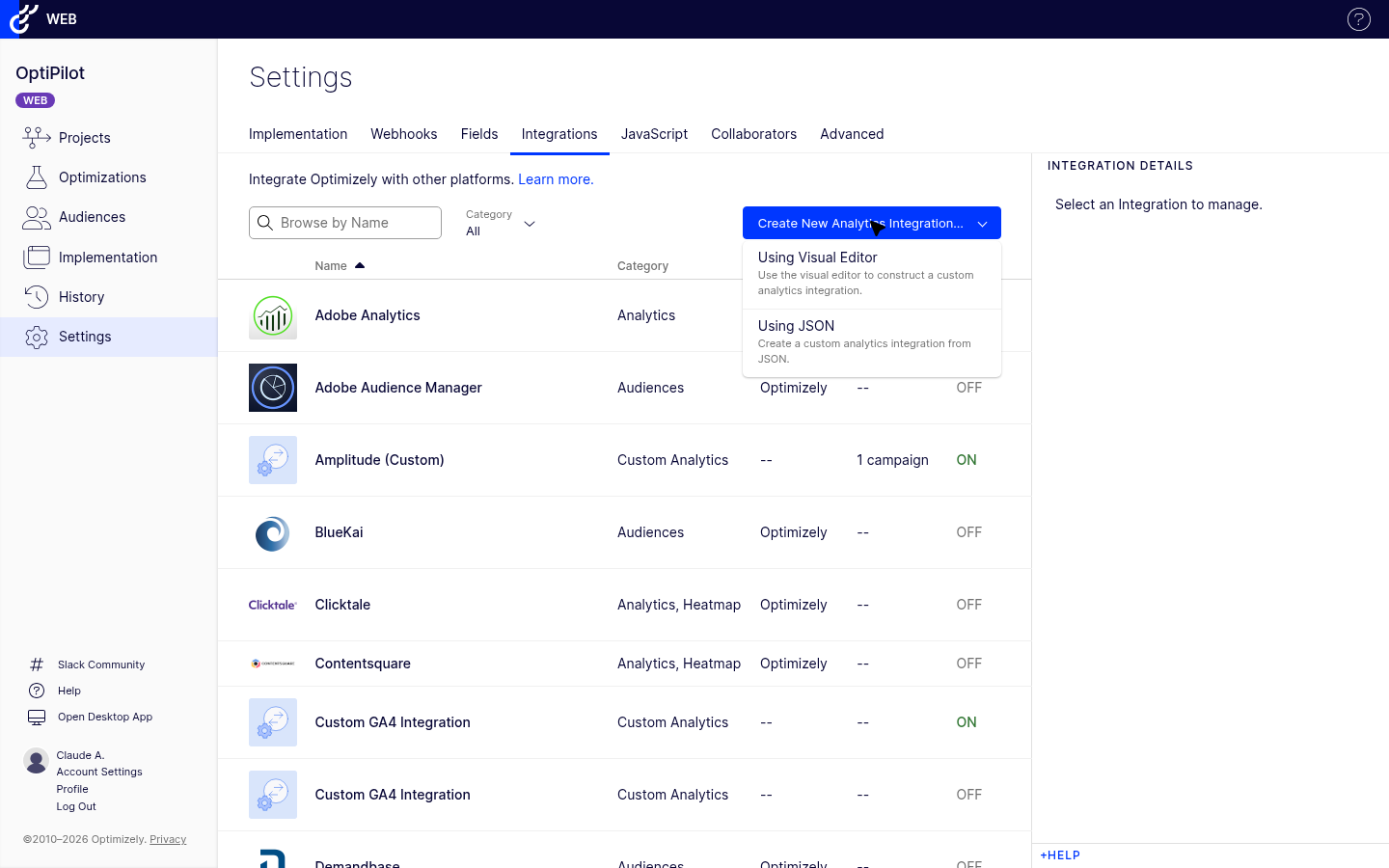
Task: Click the Adobe Audience Manager logo
Action: coord(273,388)
